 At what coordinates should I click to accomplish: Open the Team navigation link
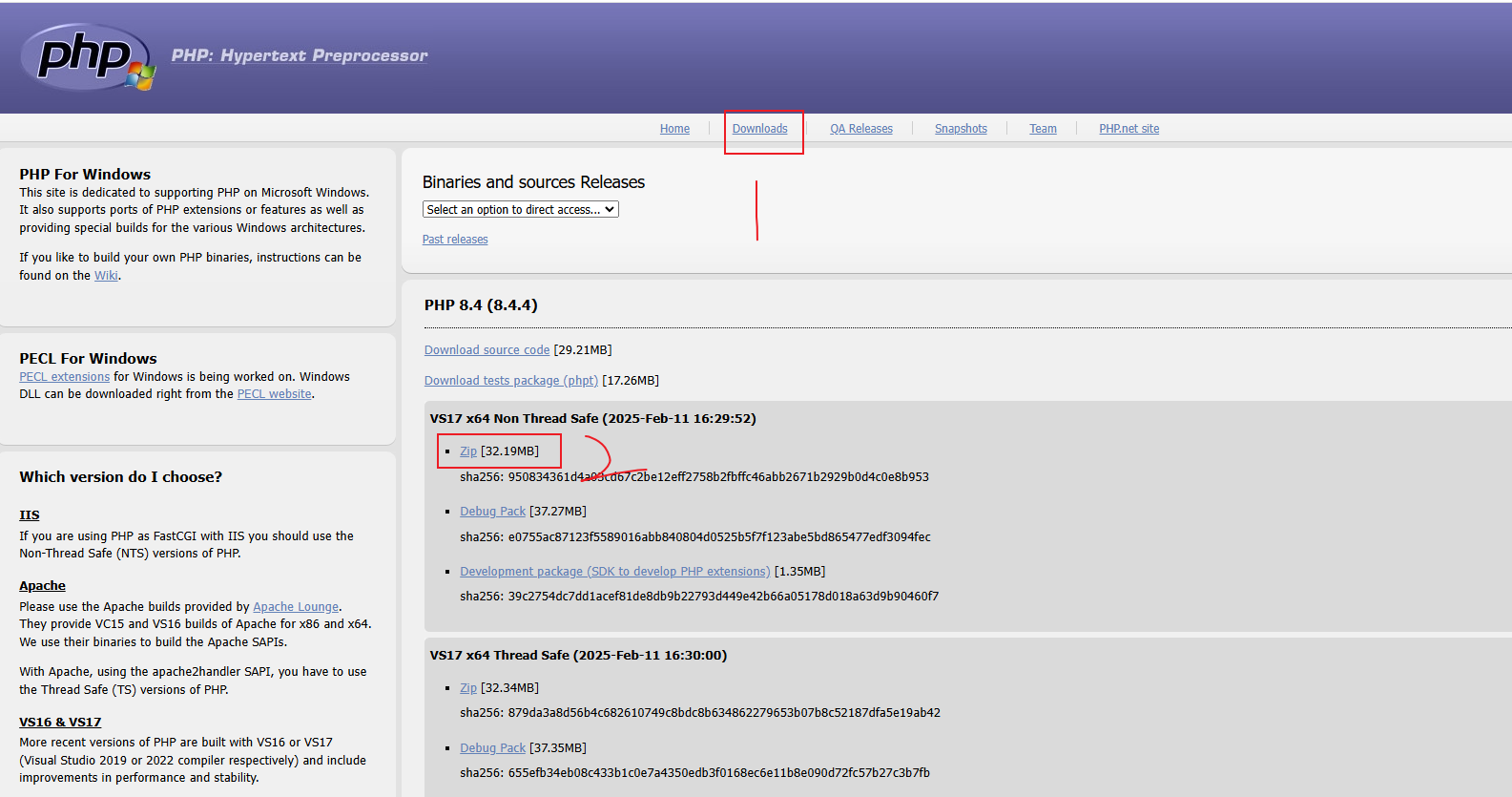coord(1043,129)
